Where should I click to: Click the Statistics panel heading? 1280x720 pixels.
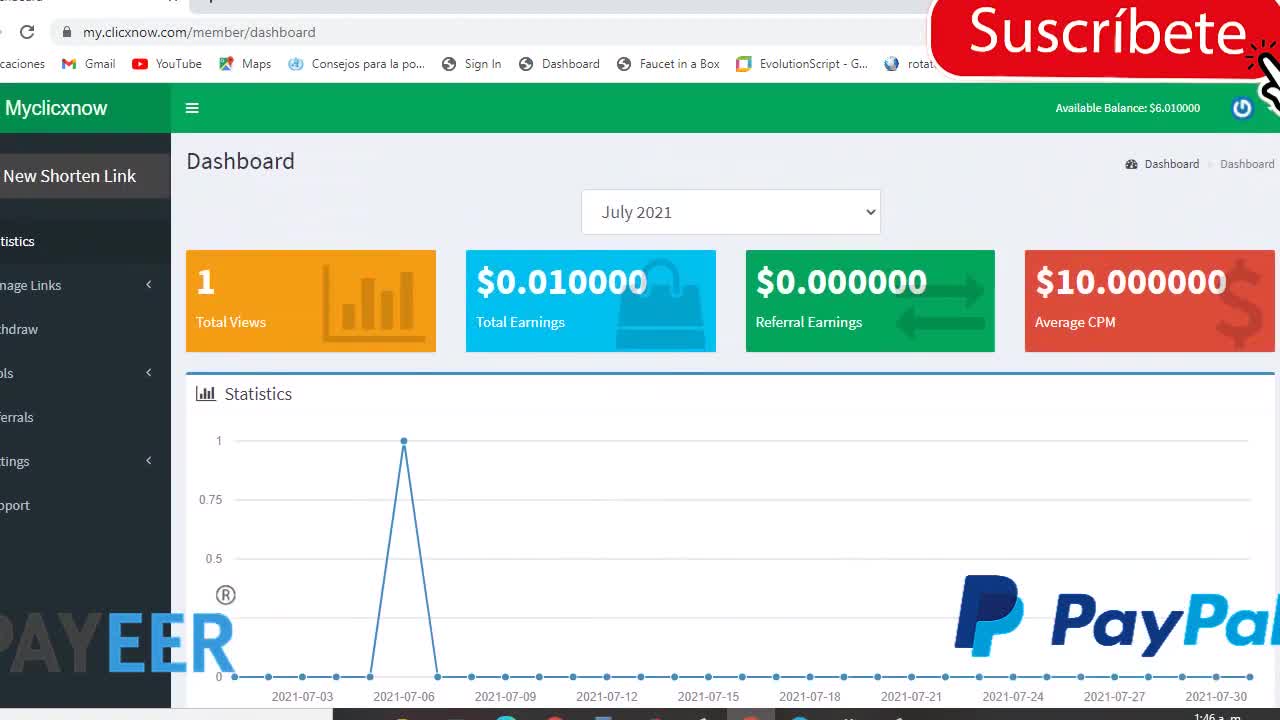(258, 394)
